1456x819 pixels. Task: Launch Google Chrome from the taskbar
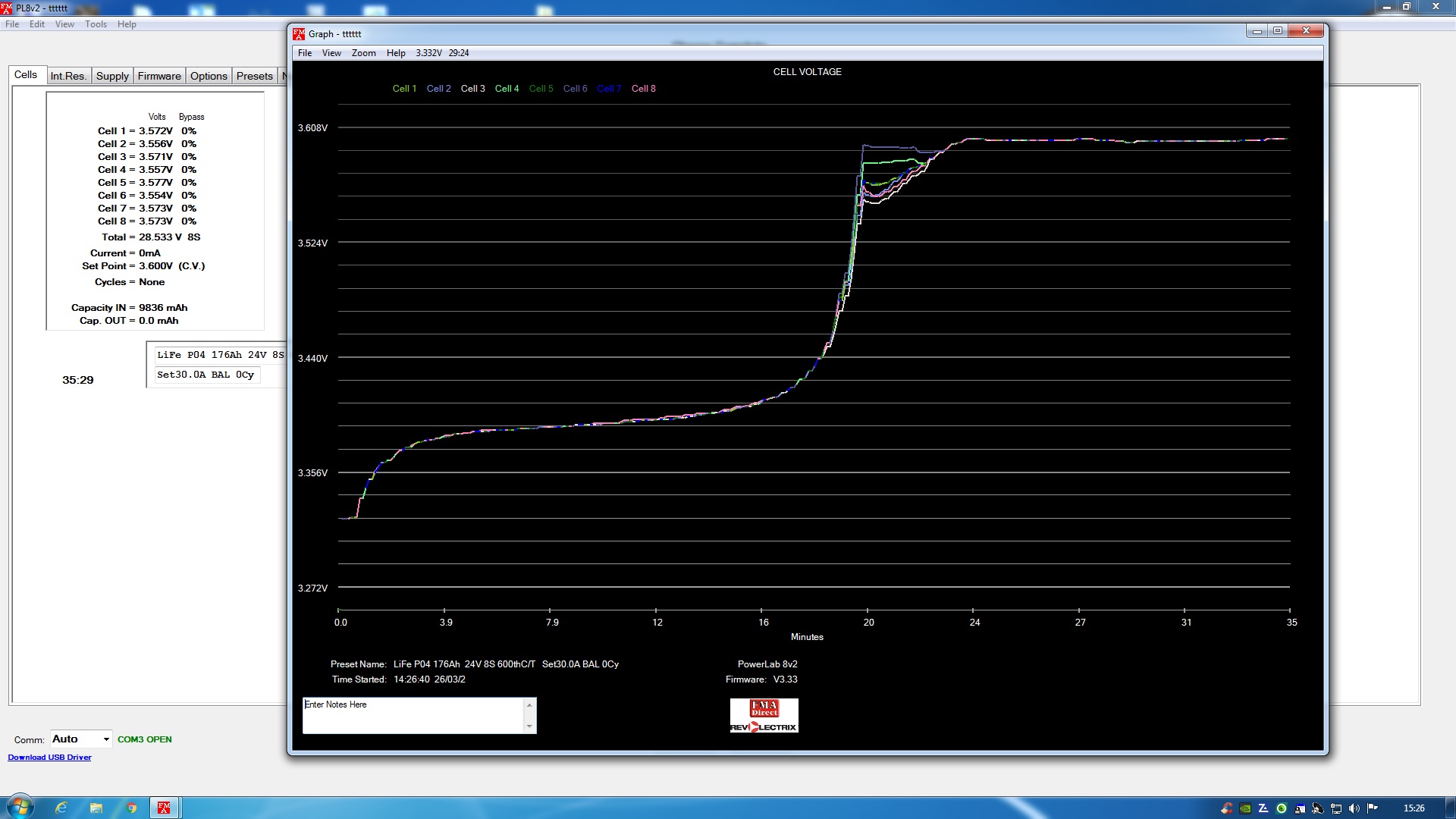131,808
